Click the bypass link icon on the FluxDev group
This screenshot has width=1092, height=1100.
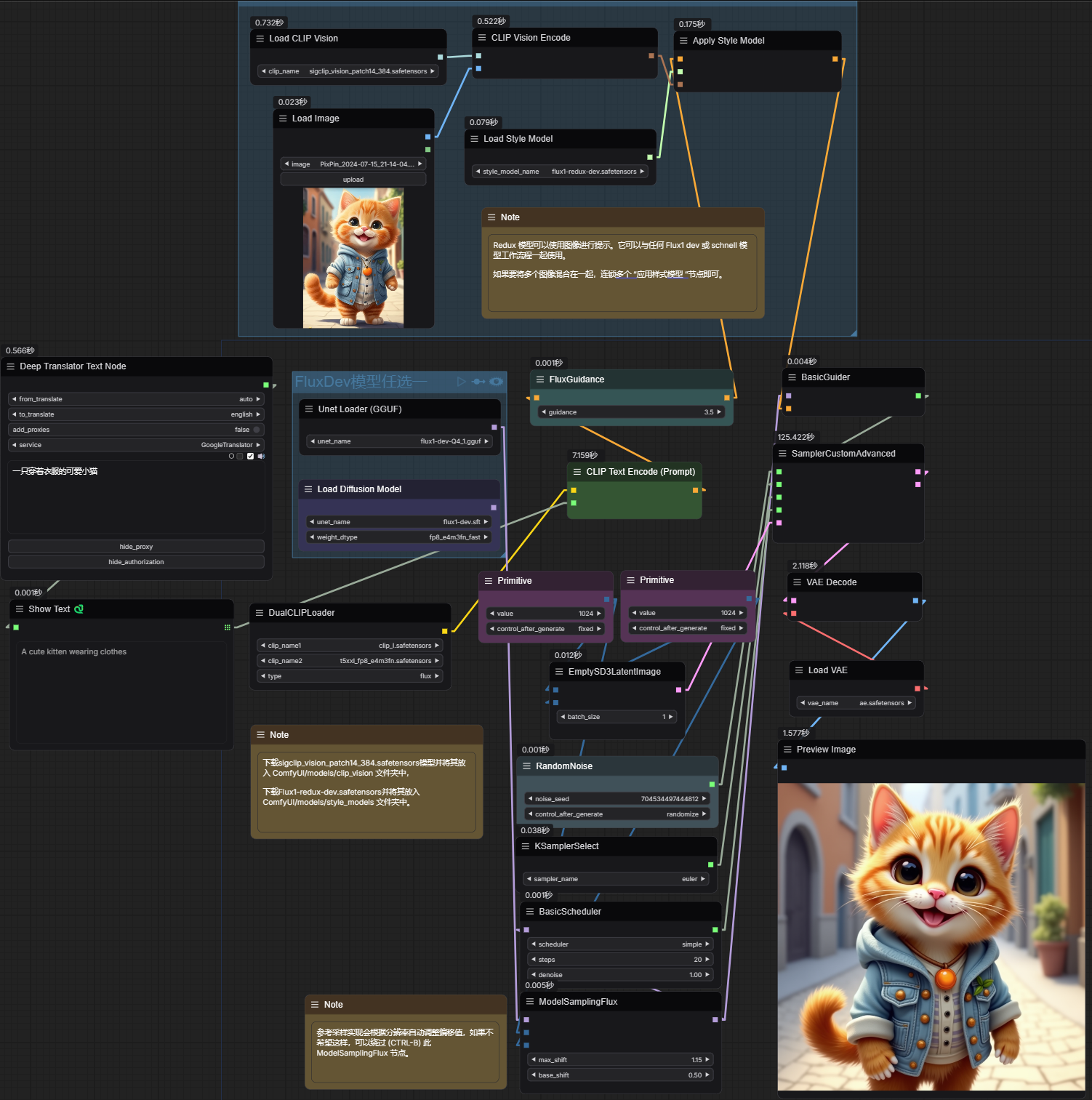478,382
